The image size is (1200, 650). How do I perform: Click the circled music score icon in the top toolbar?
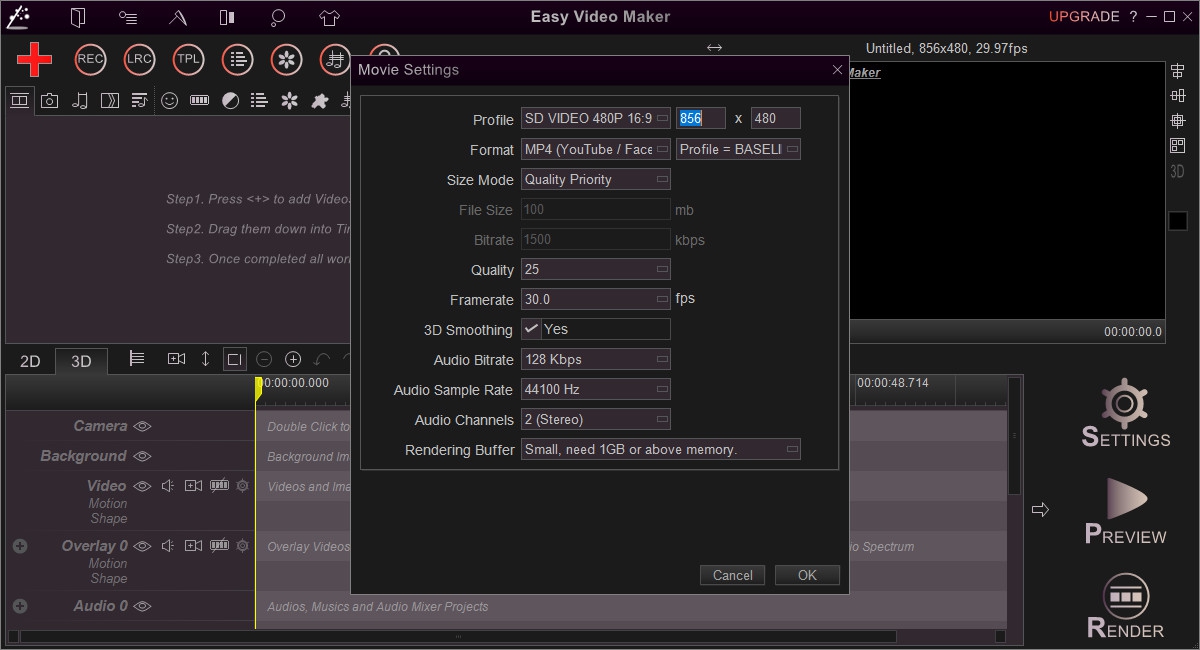(x=335, y=59)
